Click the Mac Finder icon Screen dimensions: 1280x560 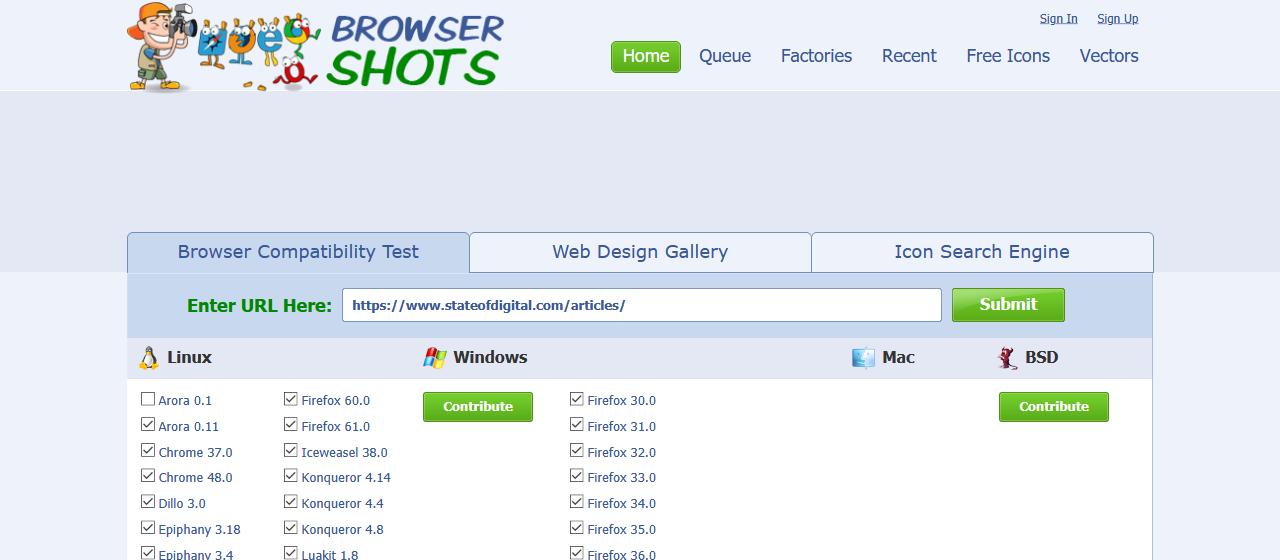click(x=863, y=358)
